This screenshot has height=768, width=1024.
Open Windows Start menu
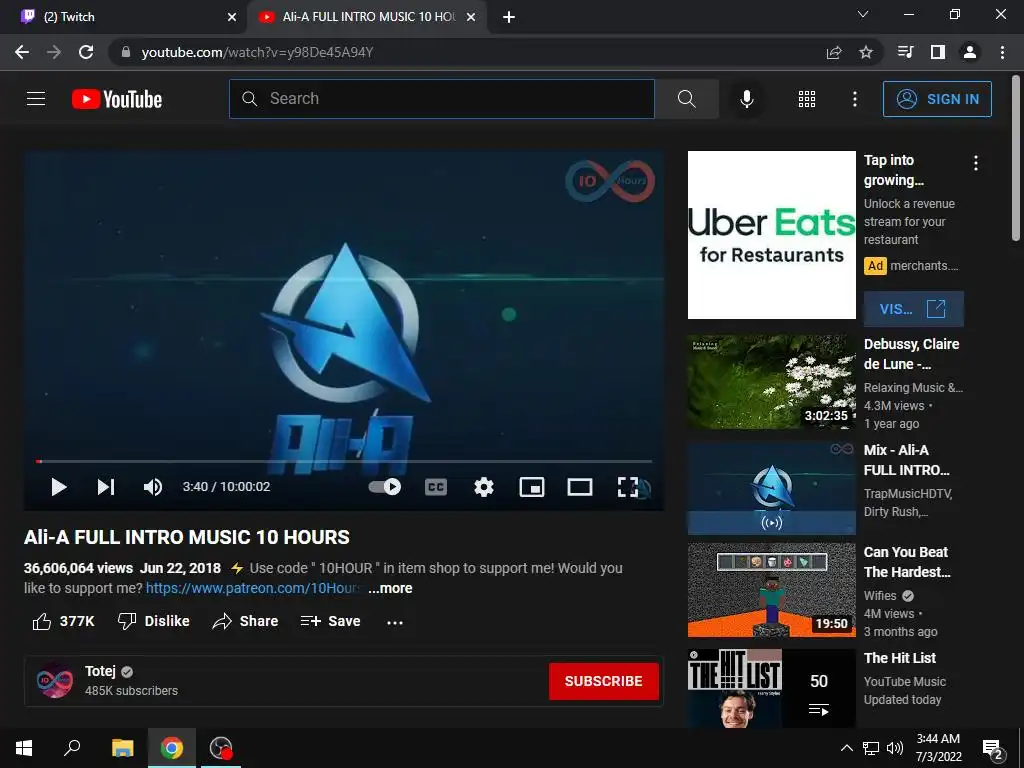click(x=24, y=748)
